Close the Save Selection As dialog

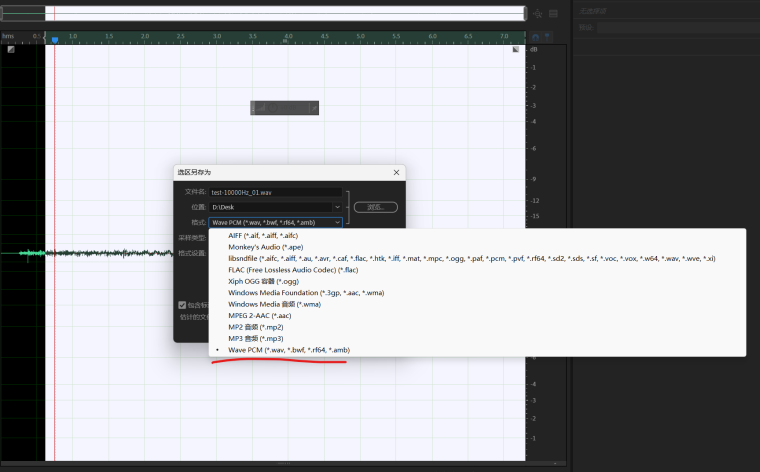tap(397, 172)
